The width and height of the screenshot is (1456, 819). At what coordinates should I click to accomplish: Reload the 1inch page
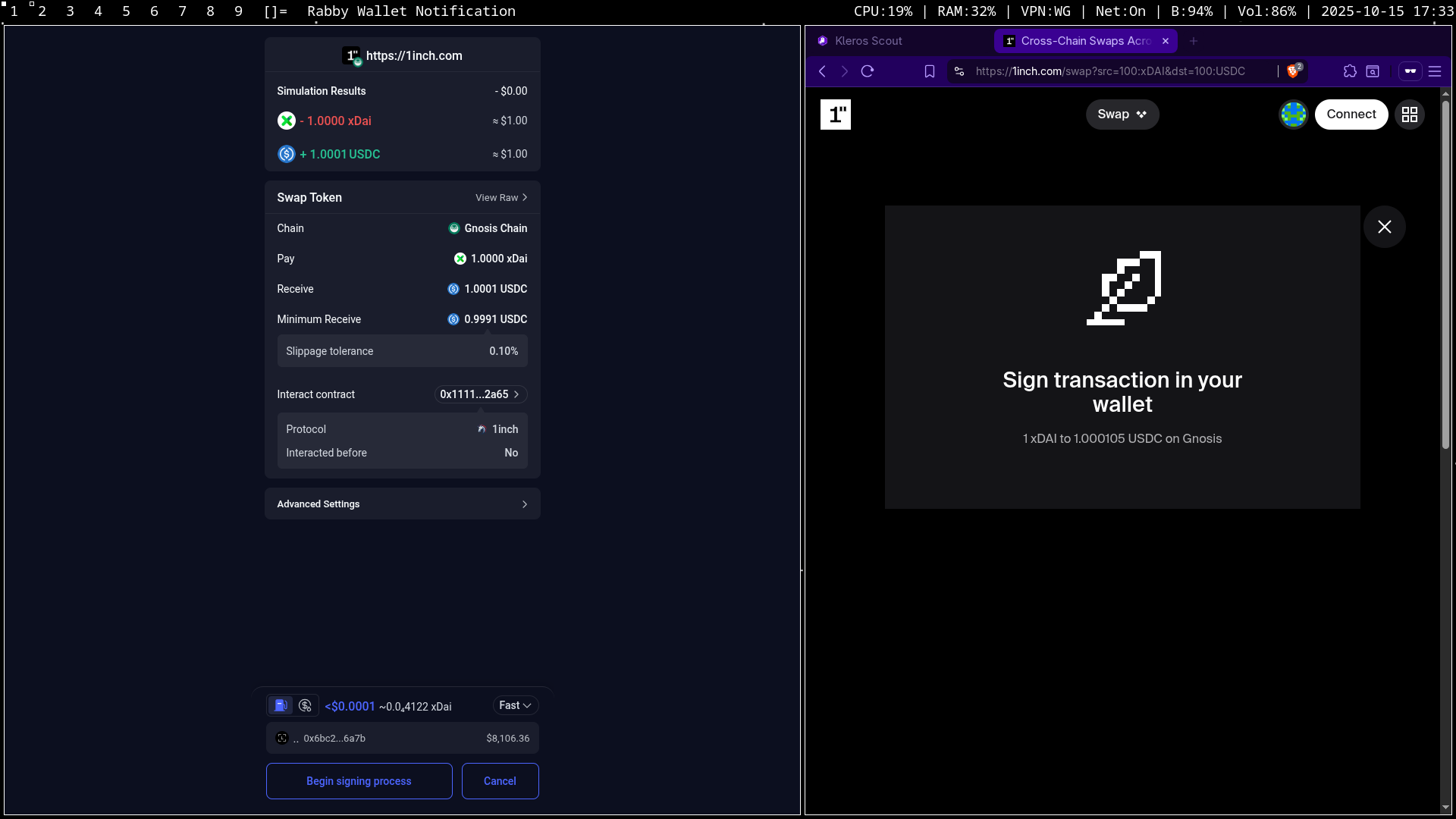tap(868, 71)
